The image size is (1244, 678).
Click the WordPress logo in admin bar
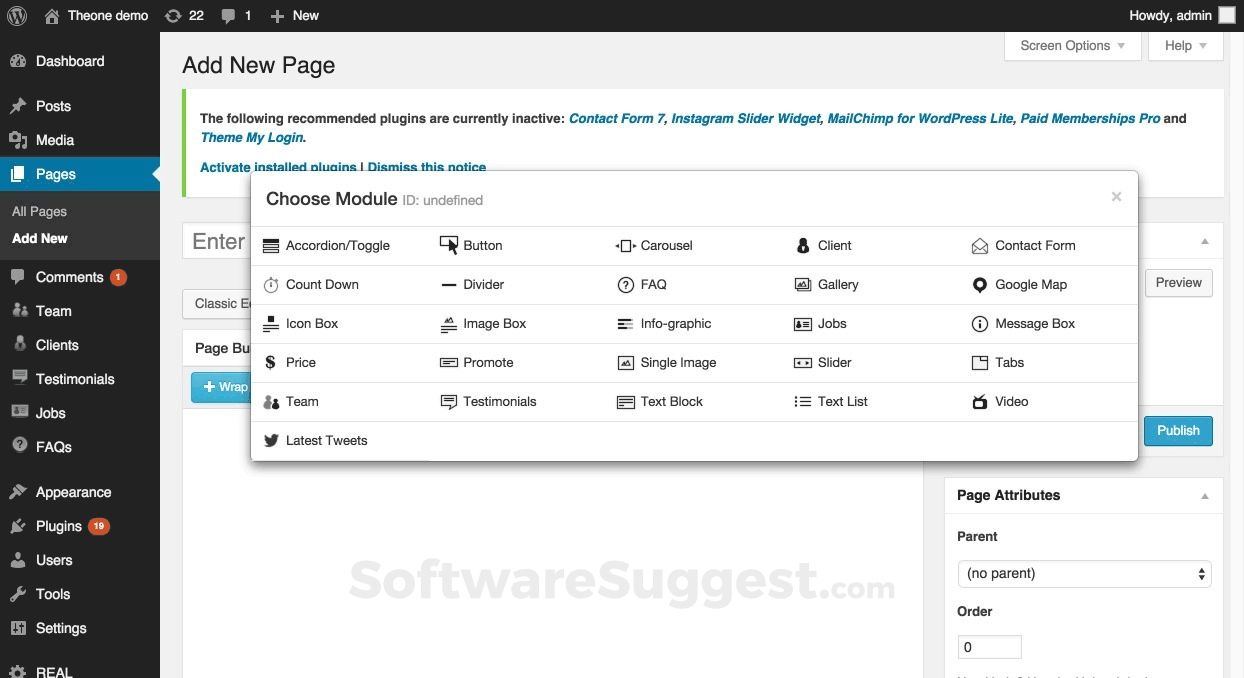pos(17,15)
